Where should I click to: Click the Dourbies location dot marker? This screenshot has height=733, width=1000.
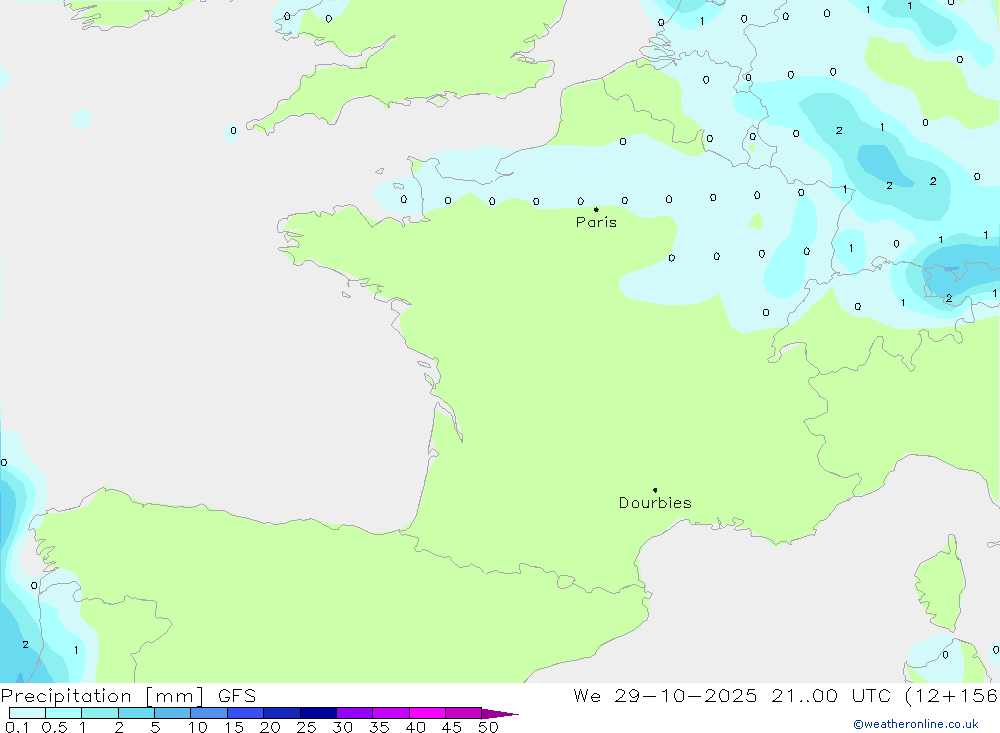[655, 490]
